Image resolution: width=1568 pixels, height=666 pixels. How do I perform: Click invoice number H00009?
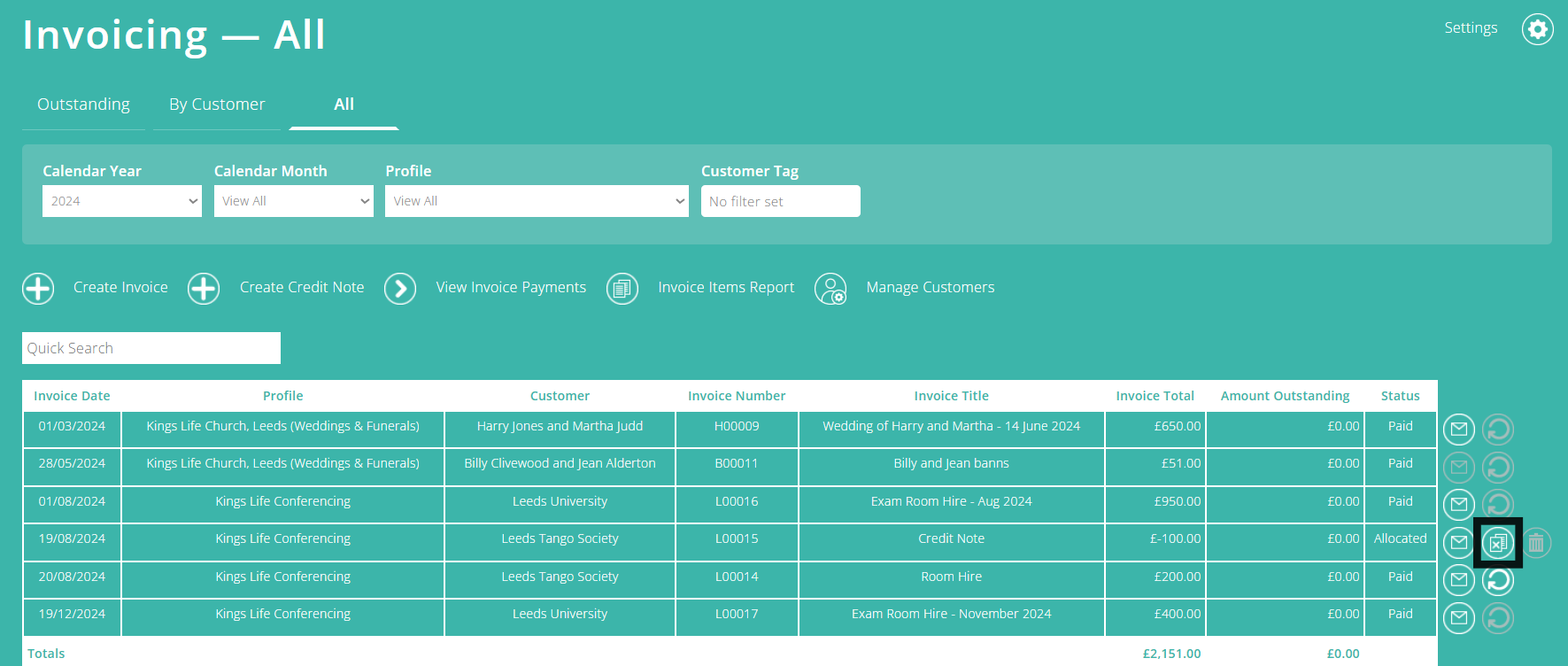tap(737, 426)
